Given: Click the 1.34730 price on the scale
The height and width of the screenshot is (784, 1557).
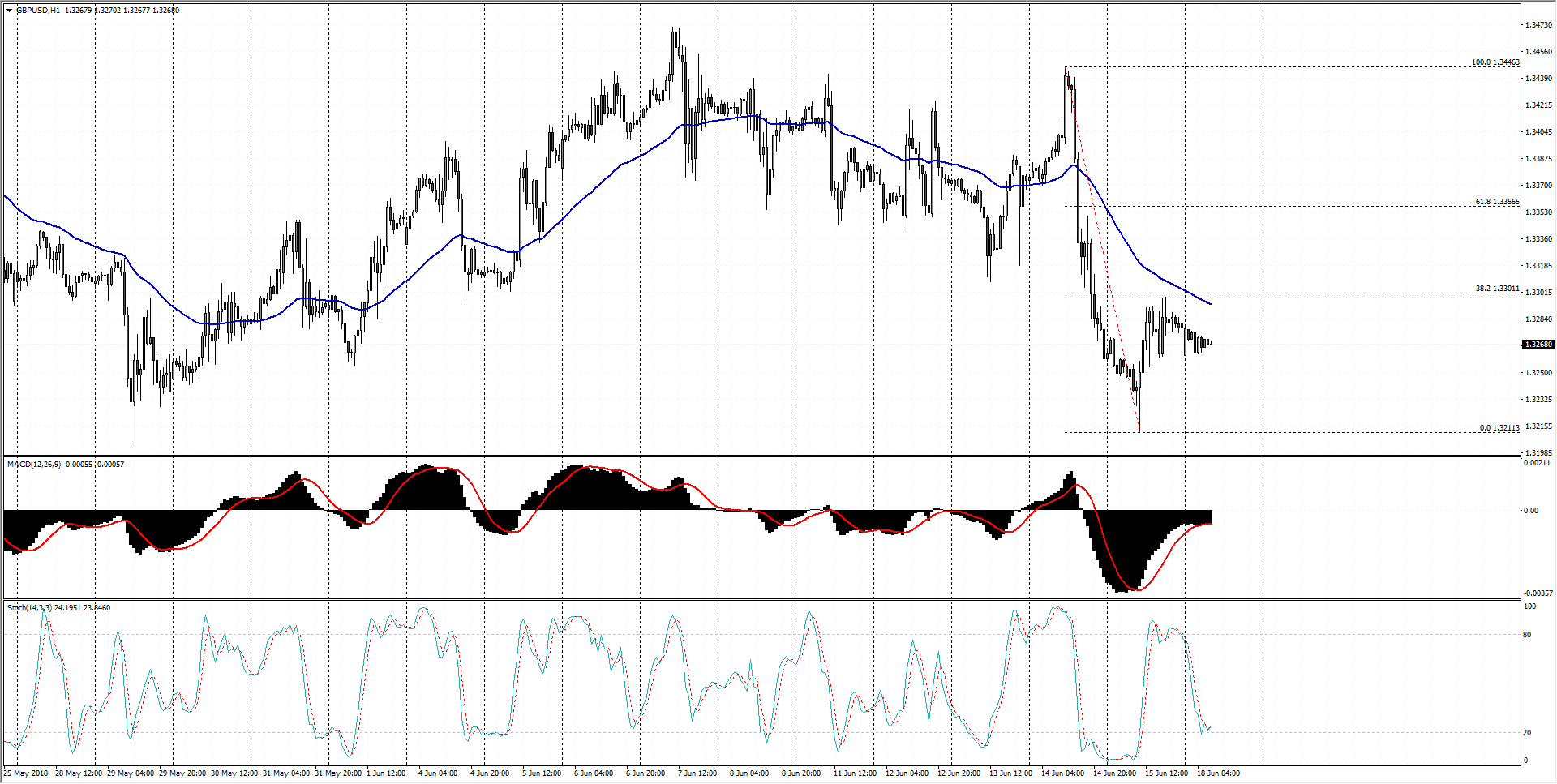Looking at the screenshot, I should (x=1538, y=25).
